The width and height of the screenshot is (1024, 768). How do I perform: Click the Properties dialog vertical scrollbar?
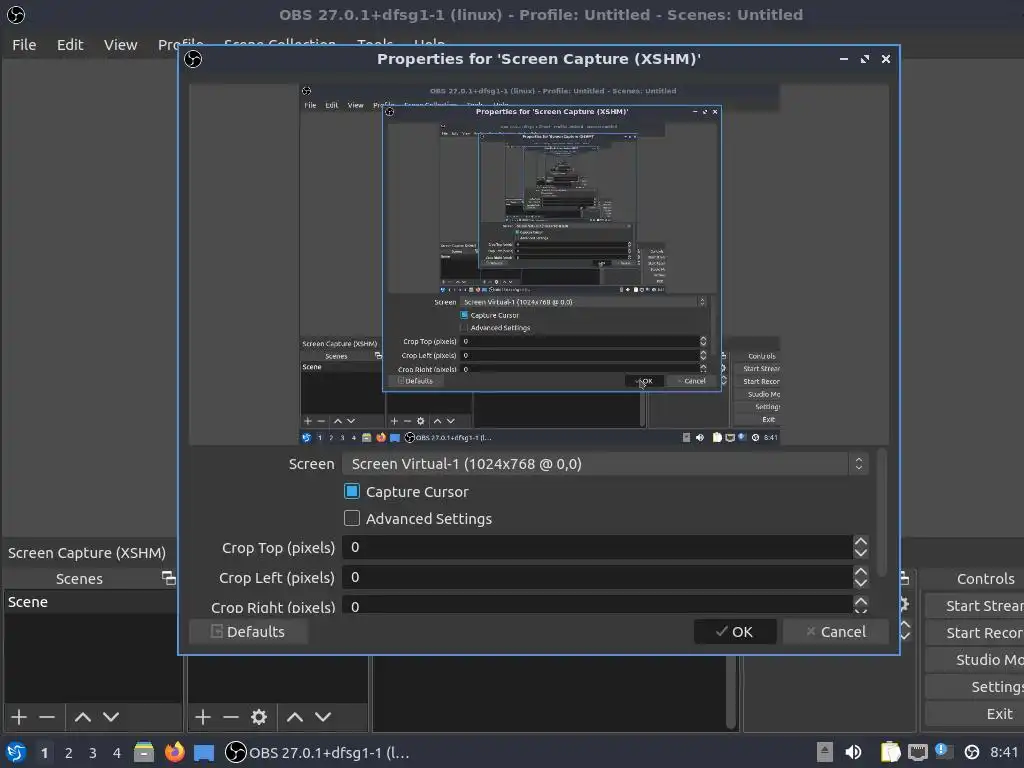point(882,513)
